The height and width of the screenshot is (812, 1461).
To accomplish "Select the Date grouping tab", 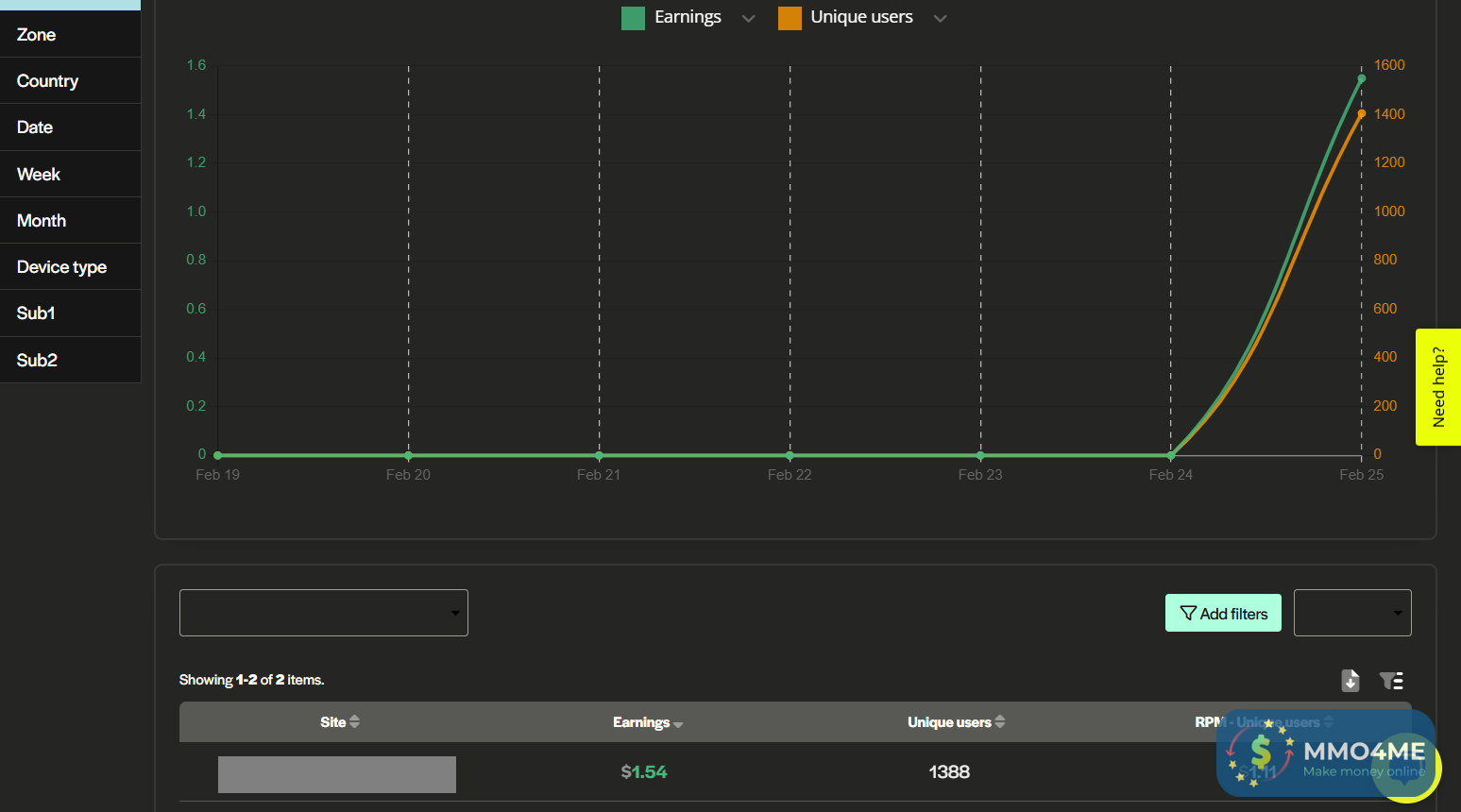I will tap(70, 127).
